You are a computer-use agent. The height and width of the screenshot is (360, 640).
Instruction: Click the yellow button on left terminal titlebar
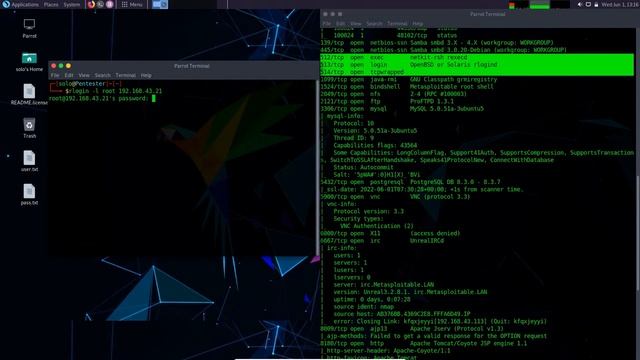point(68,66)
